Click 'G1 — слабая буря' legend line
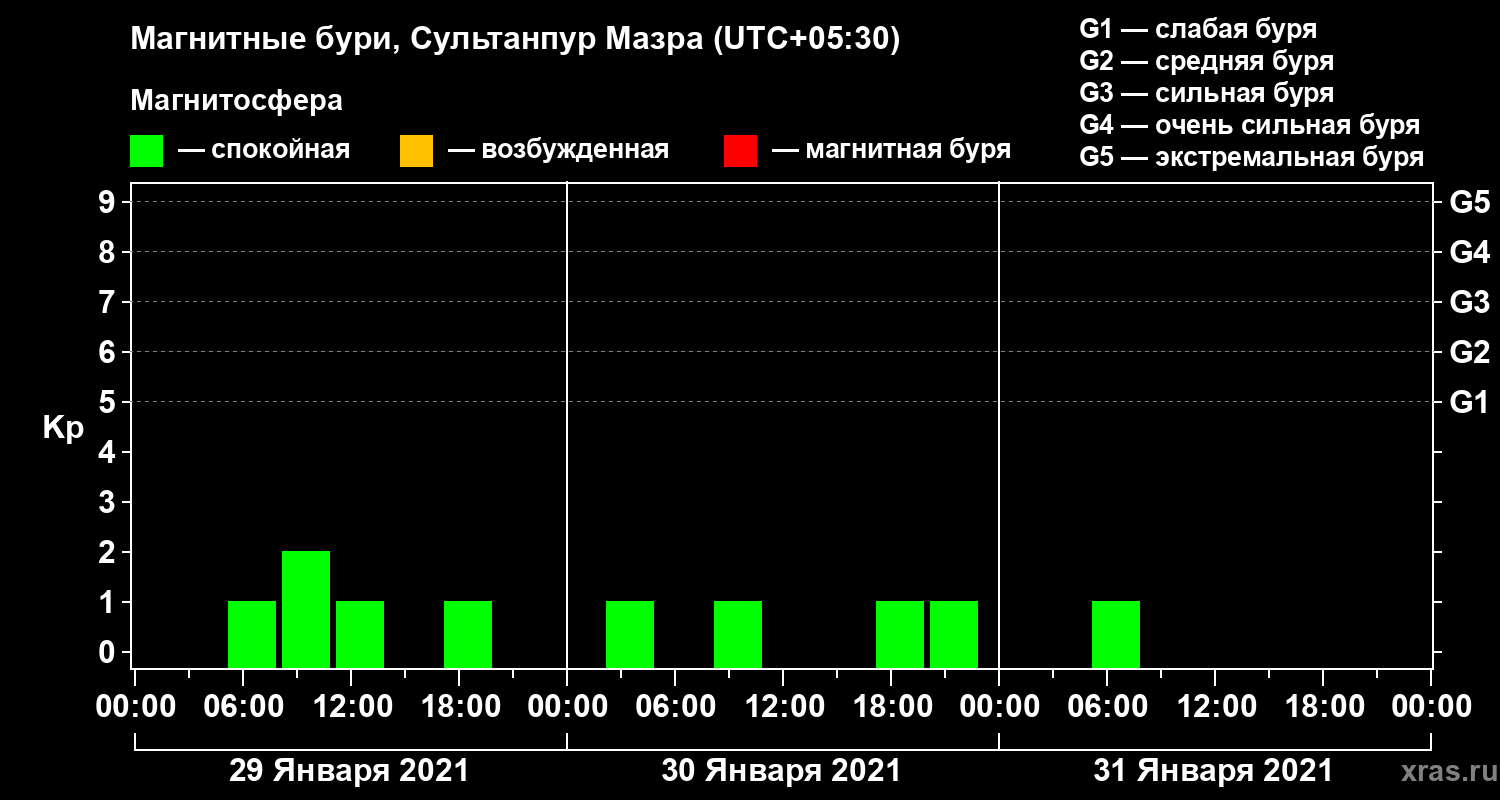This screenshot has width=1500, height=800. (1198, 29)
